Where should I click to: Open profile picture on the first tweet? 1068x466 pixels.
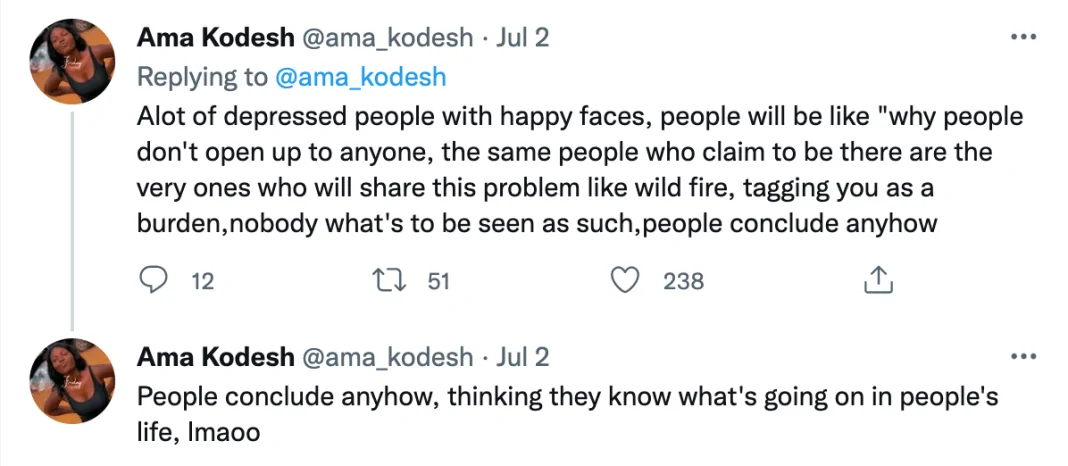click(x=72, y=62)
